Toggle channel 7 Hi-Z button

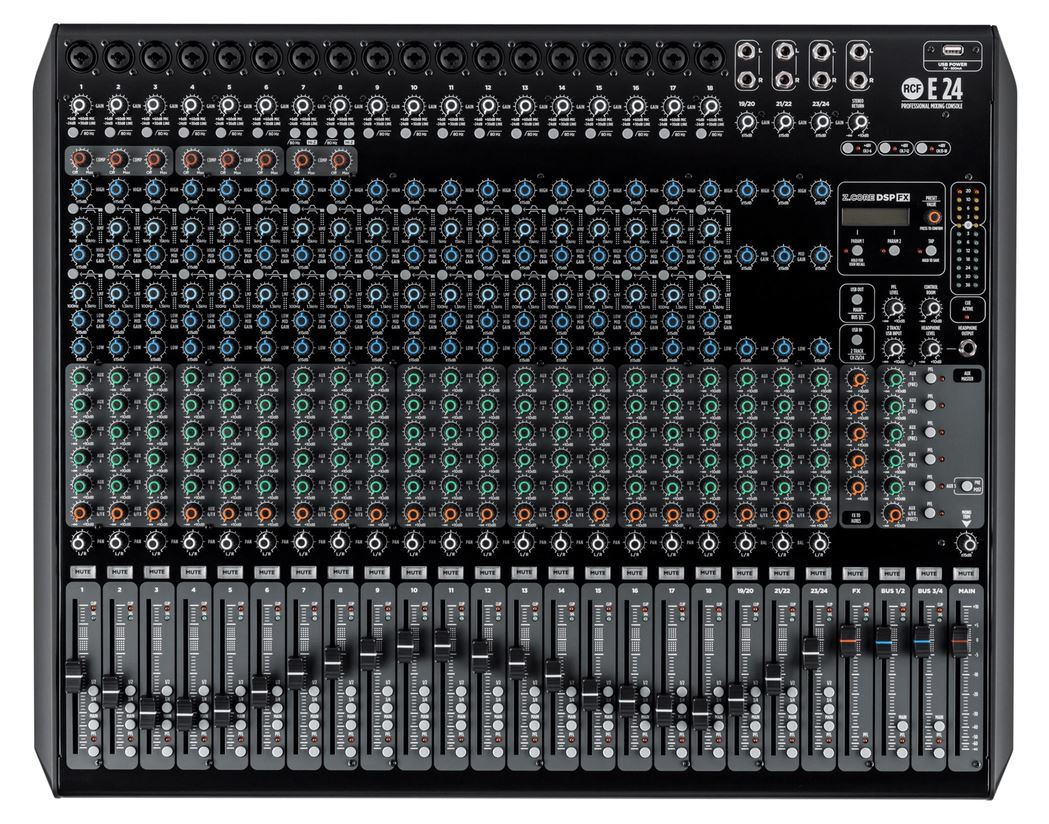[x=314, y=134]
